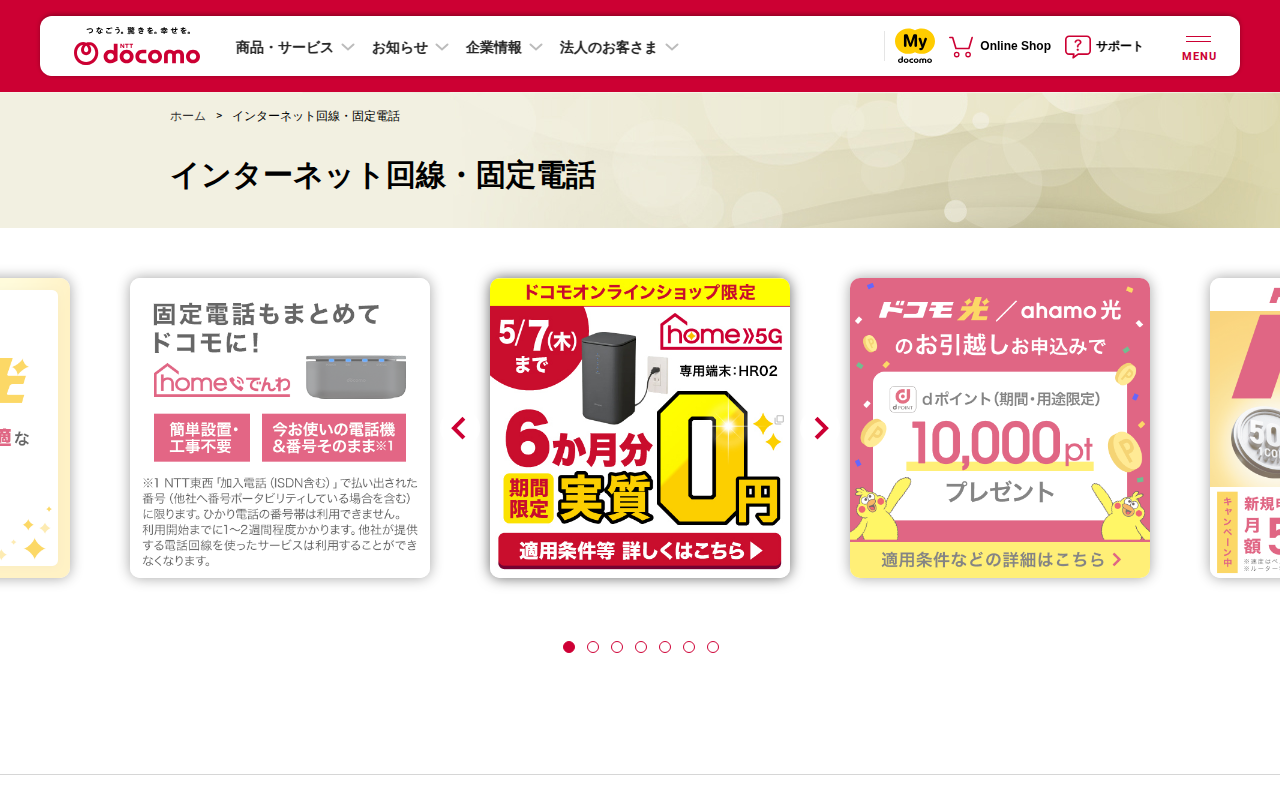1280x800 pixels.
Task: Open the My docomo icon
Action: point(914,46)
